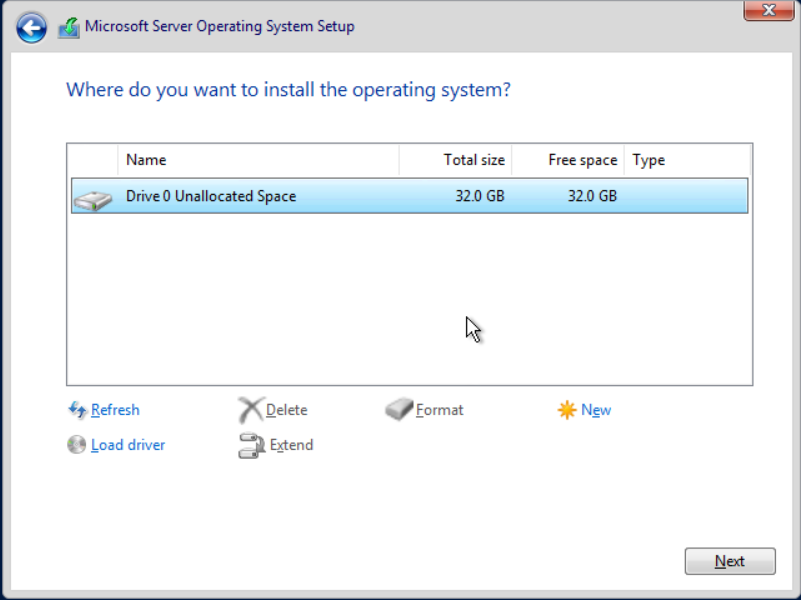Click the Type column header
Viewport: 801px width, 600px height.
pyautogui.click(x=686, y=160)
